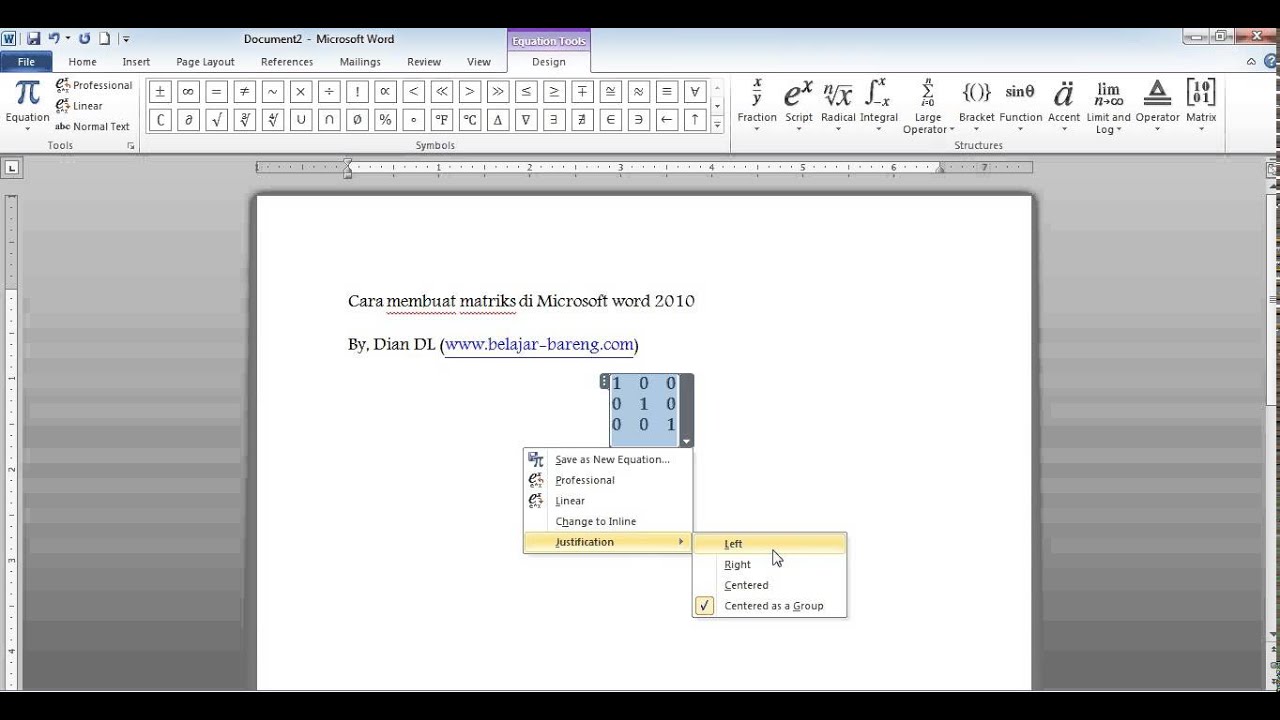This screenshot has width=1280, height=720.
Task: Open the Accent structures dropdown
Action: 1064,105
